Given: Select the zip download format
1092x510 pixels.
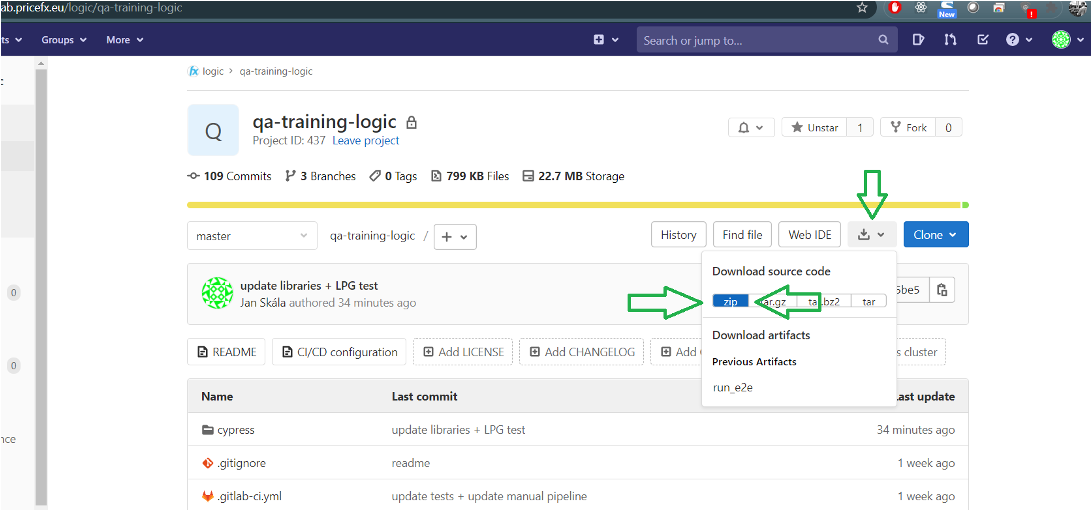Looking at the screenshot, I should [x=730, y=301].
